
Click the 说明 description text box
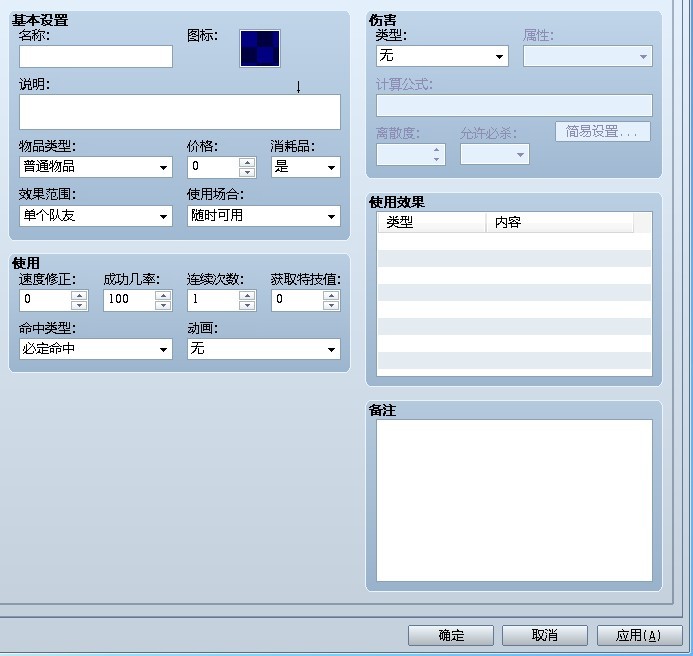(179, 111)
